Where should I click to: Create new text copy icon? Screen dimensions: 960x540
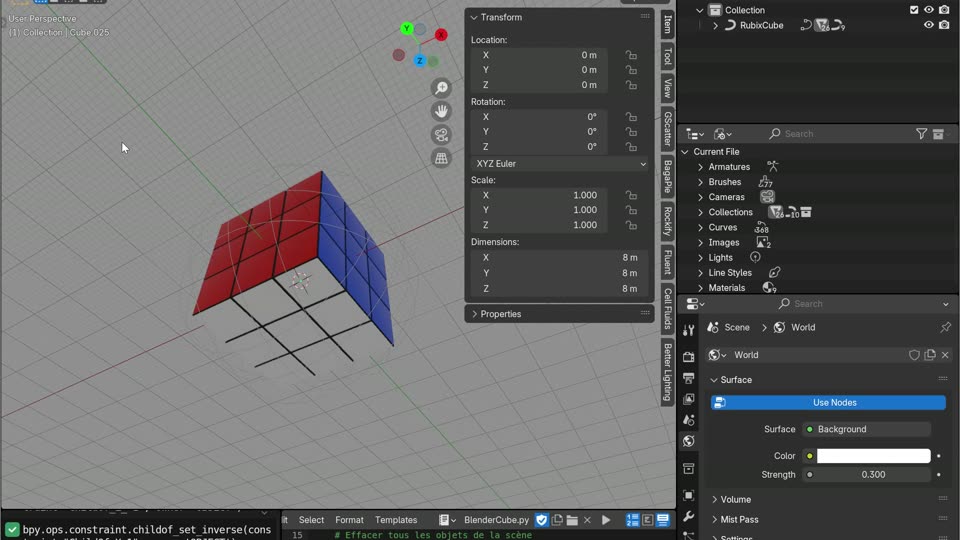tap(557, 520)
